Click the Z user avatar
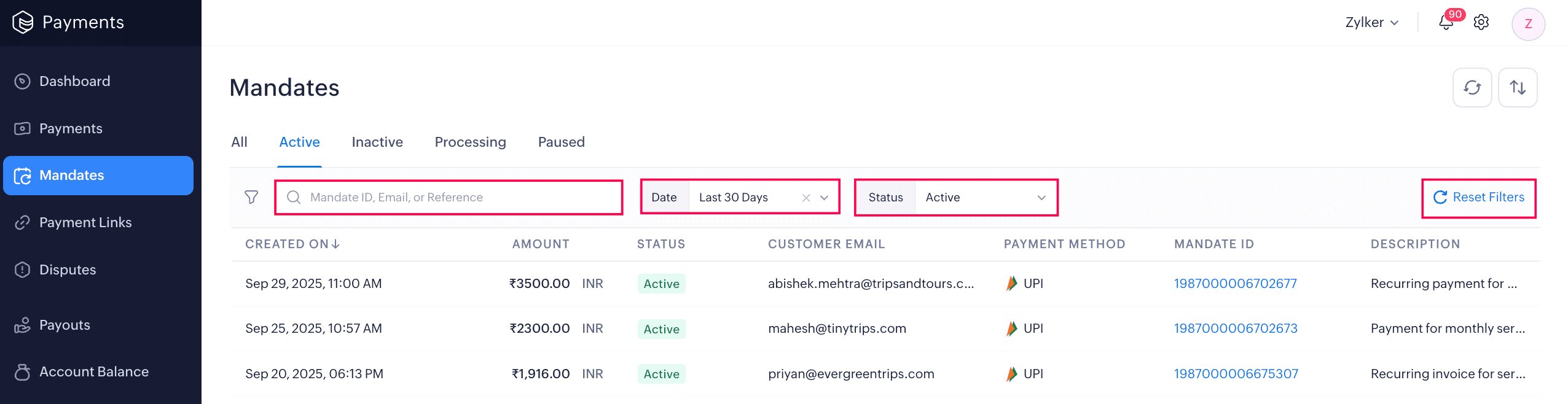Image resolution: width=1568 pixels, height=404 pixels. click(x=1528, y=24)
